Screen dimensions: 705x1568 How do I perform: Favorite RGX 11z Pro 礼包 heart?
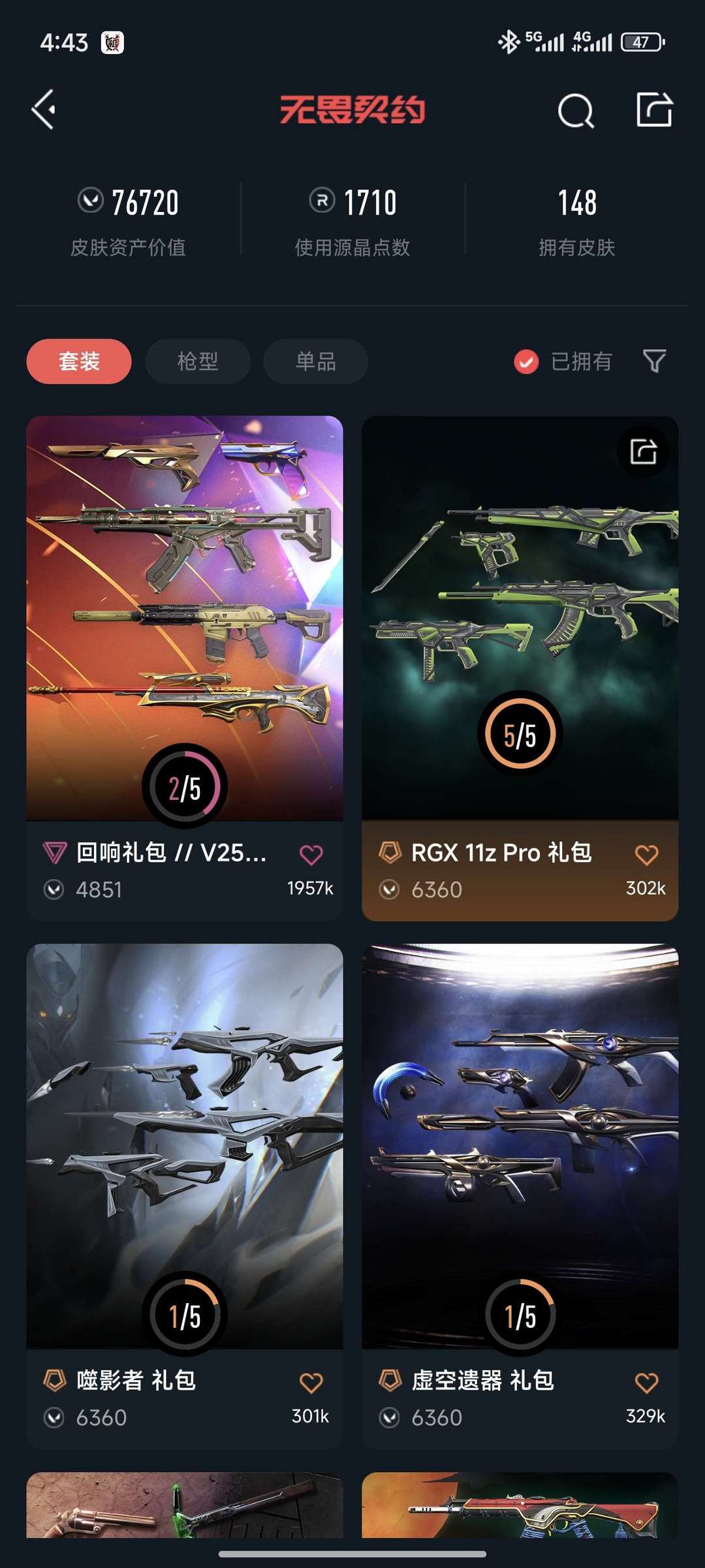tap(646, 855)
